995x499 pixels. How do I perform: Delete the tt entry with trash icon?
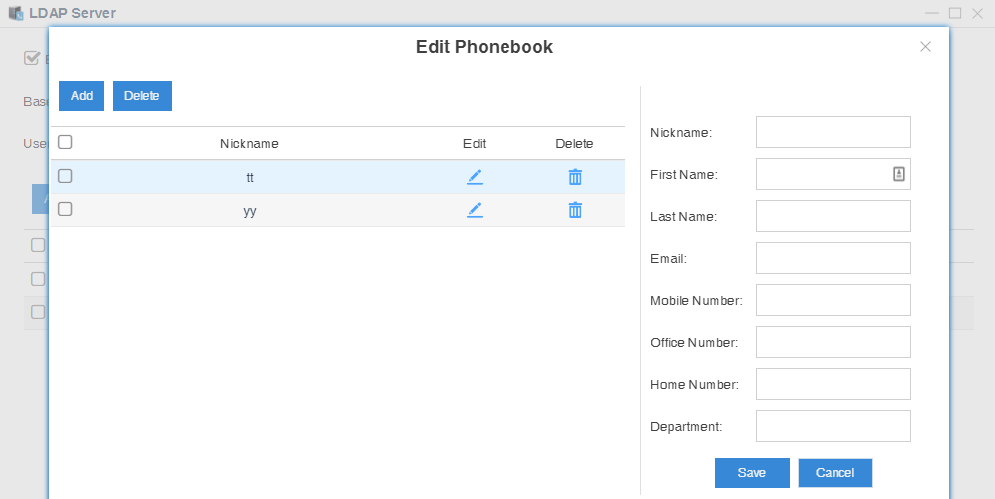pos(575,177)
